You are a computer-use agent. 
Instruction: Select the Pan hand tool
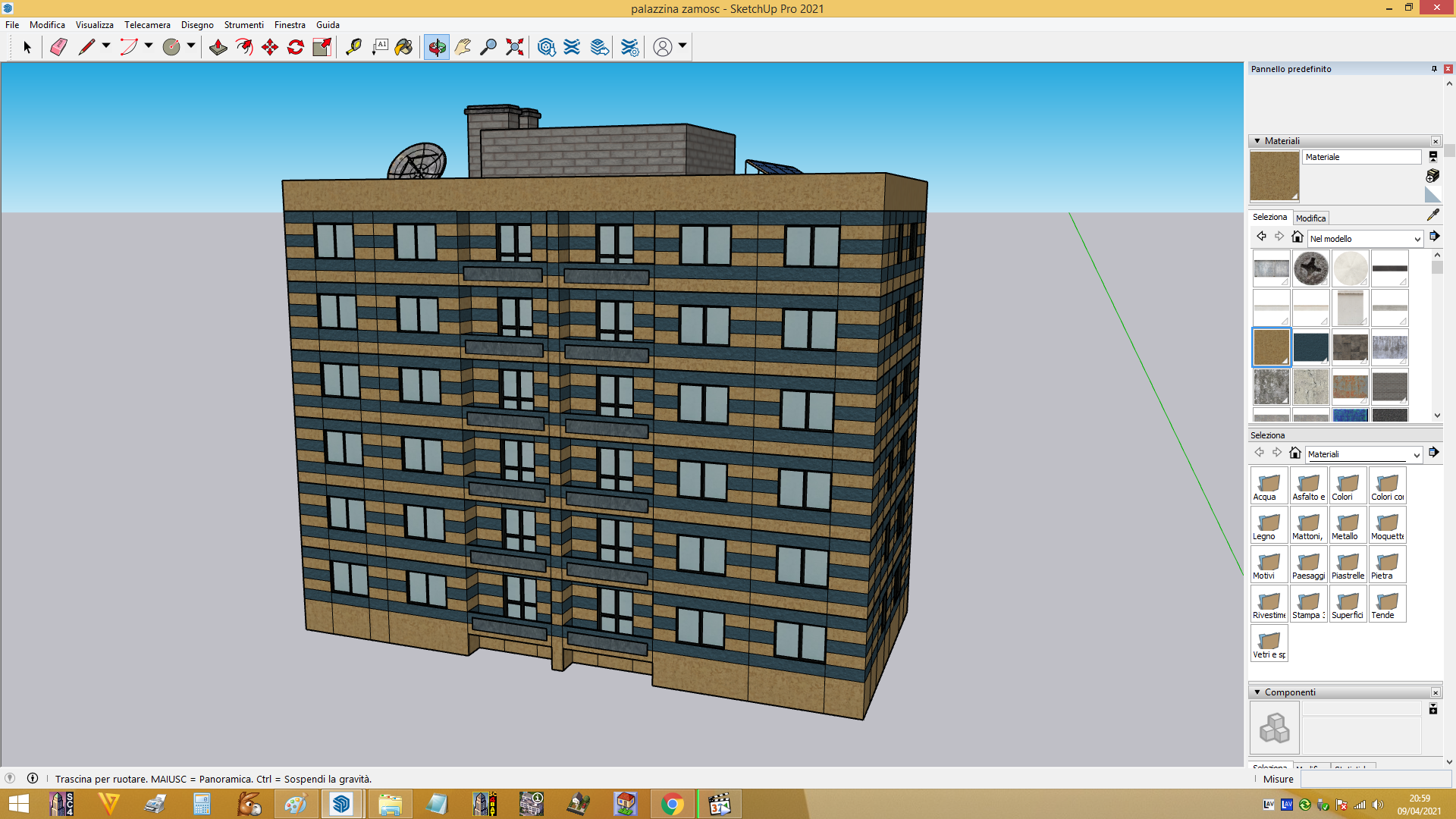(463, 47)
